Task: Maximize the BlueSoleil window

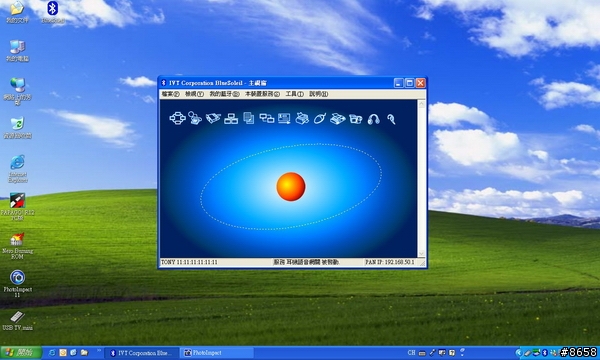Action: [x=409, y=83]
